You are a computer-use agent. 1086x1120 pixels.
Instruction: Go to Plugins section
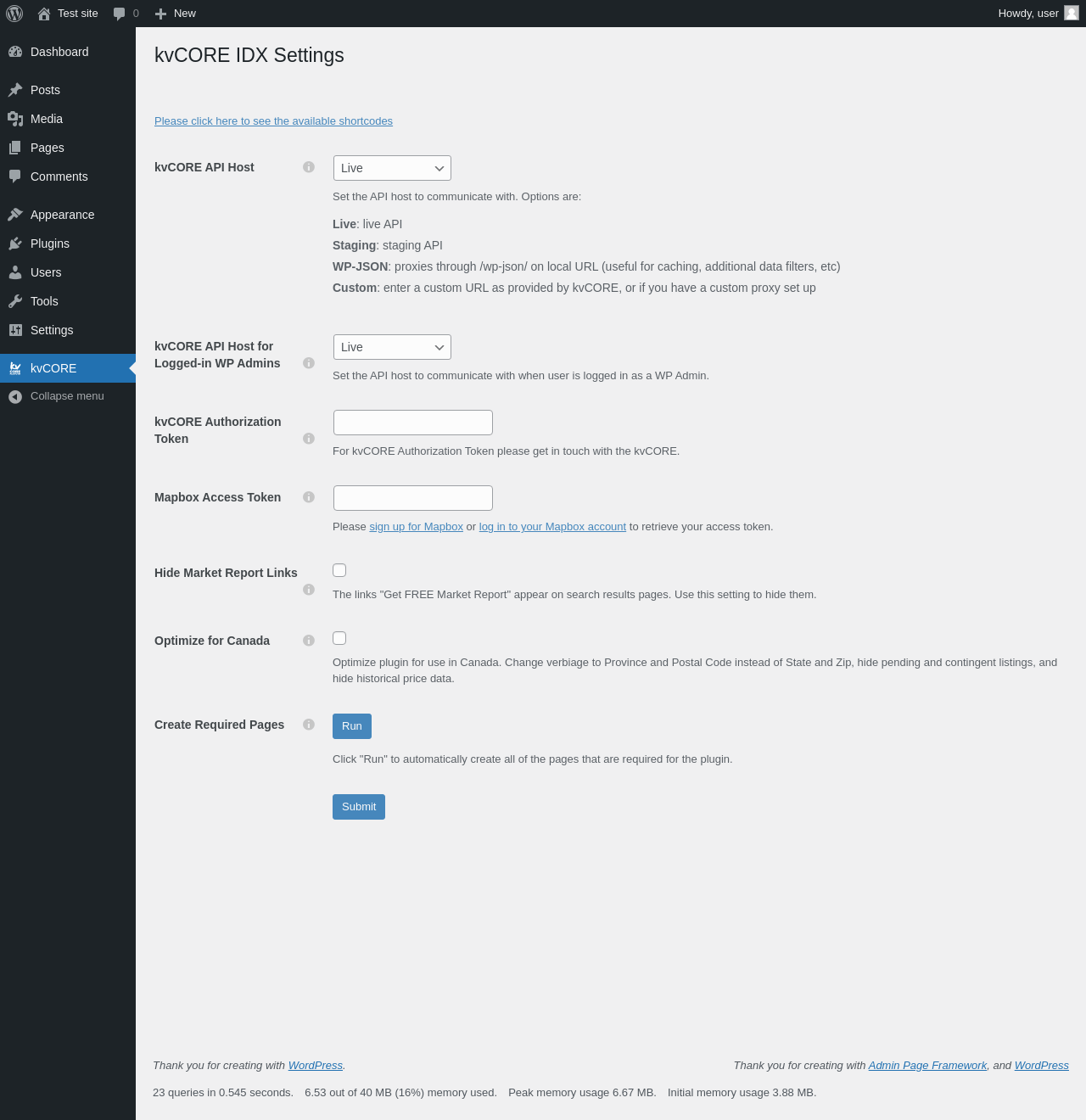68,244
